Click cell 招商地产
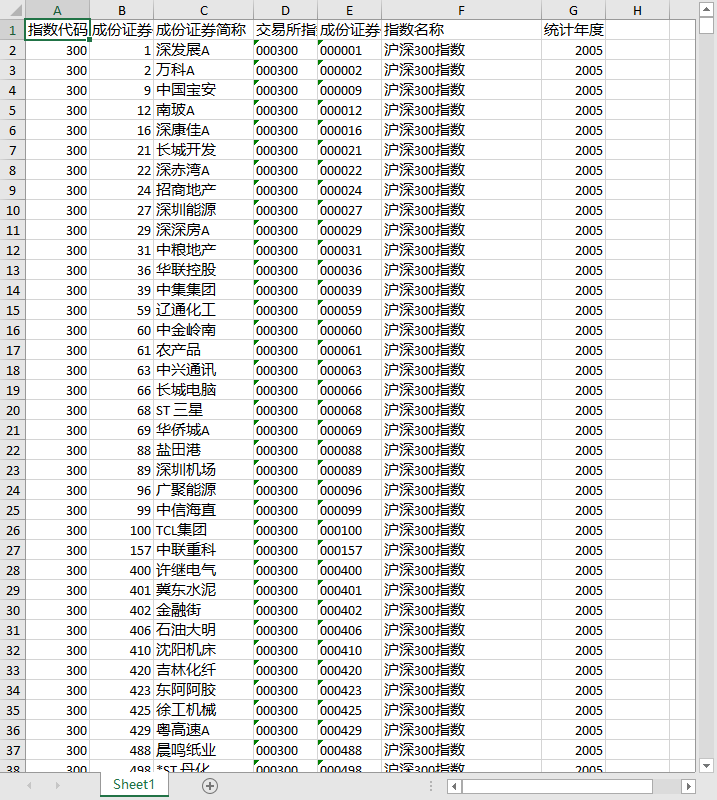Image resolution: width=717 pixels, height=800 pixels. pyautogui.click(x=203, y=190)
